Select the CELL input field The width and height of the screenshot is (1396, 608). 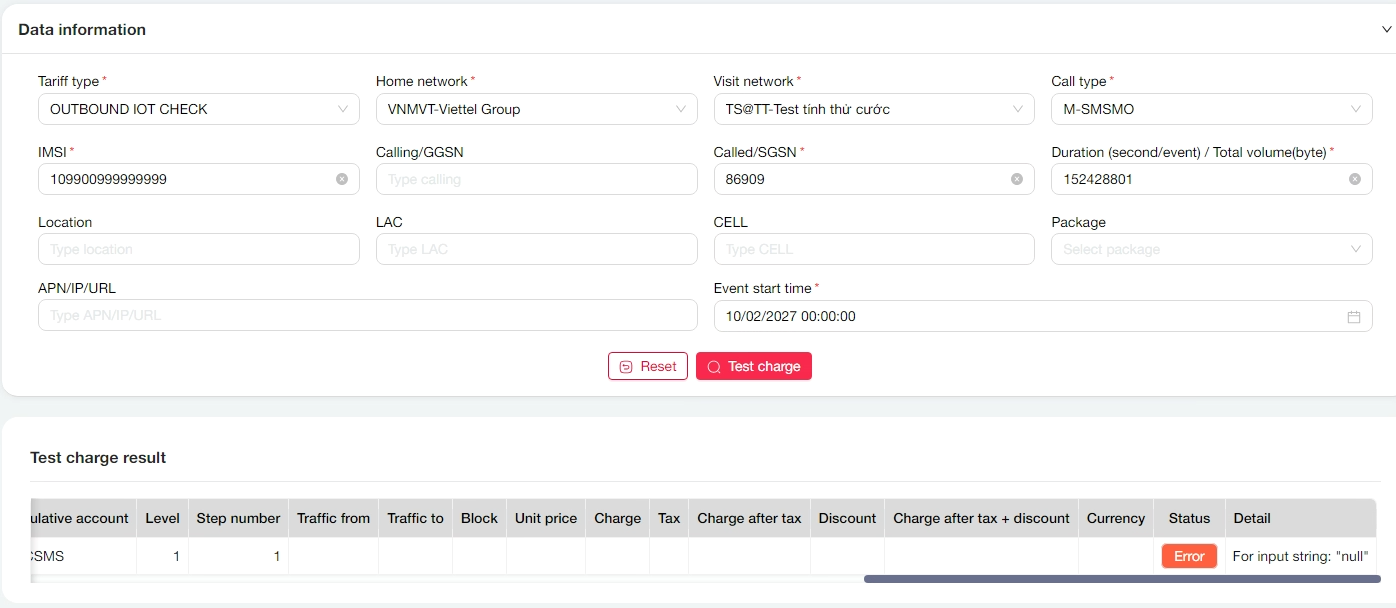pyautogui.click(x=873, y=249)
